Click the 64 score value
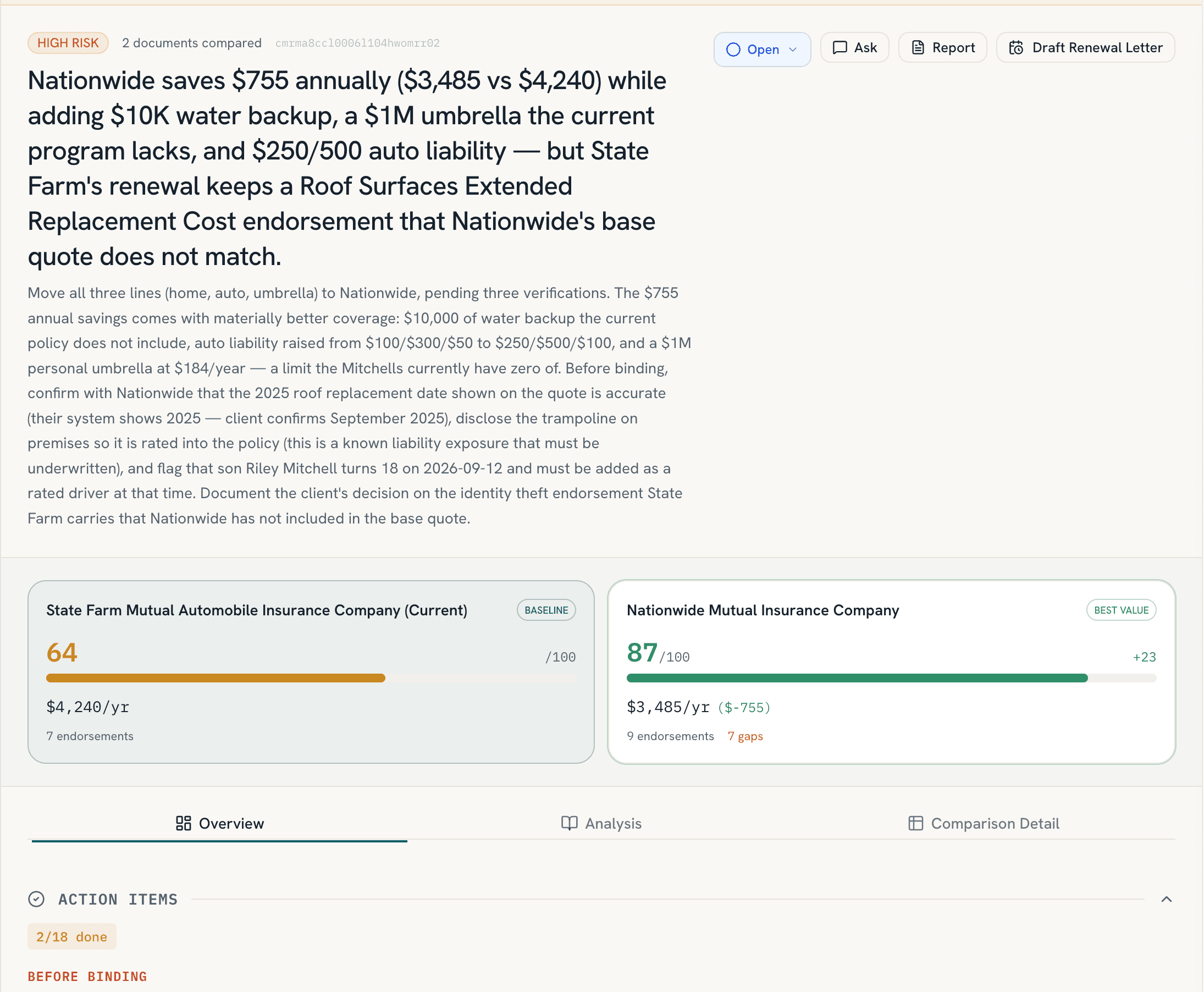 pyautogui.click(x=62, y=653)
